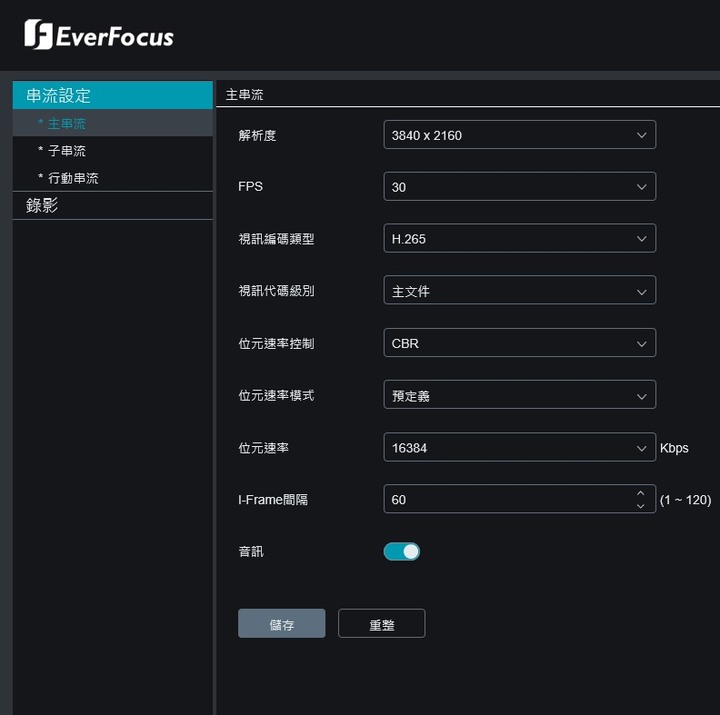Click the 儲存 save button

(281, 624)
